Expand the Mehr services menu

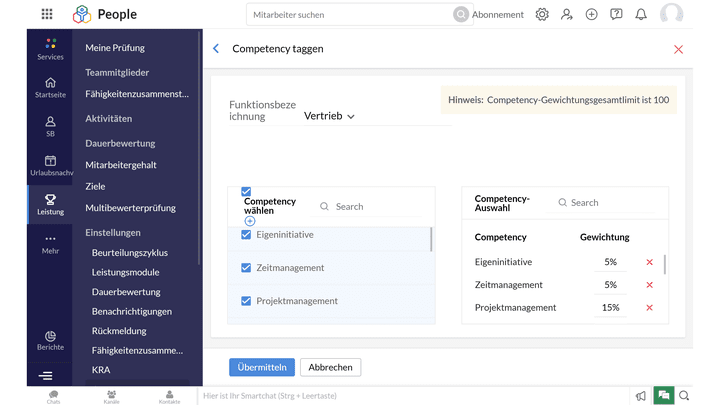tap(50, 244)
